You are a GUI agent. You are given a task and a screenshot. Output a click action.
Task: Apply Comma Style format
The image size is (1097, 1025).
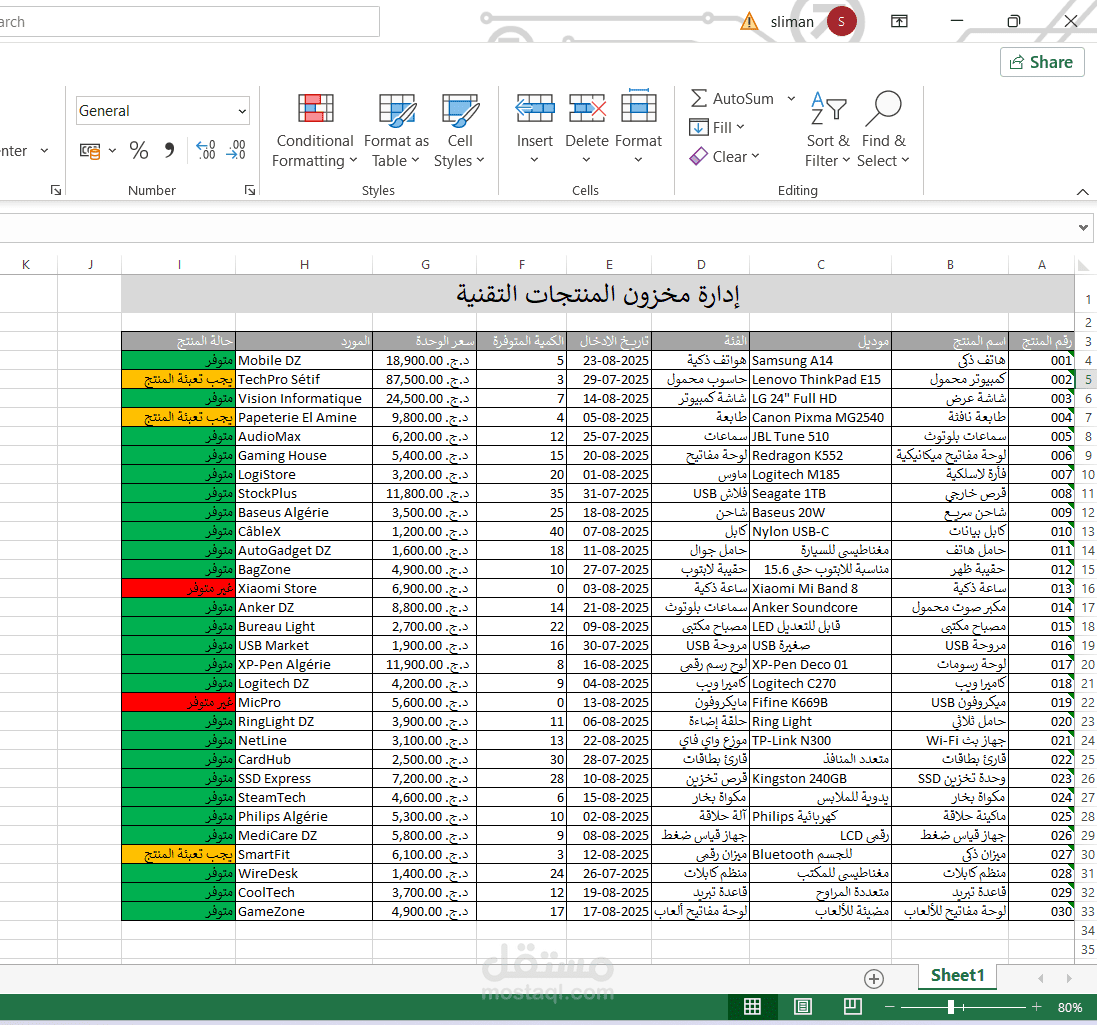coord(169,150)
